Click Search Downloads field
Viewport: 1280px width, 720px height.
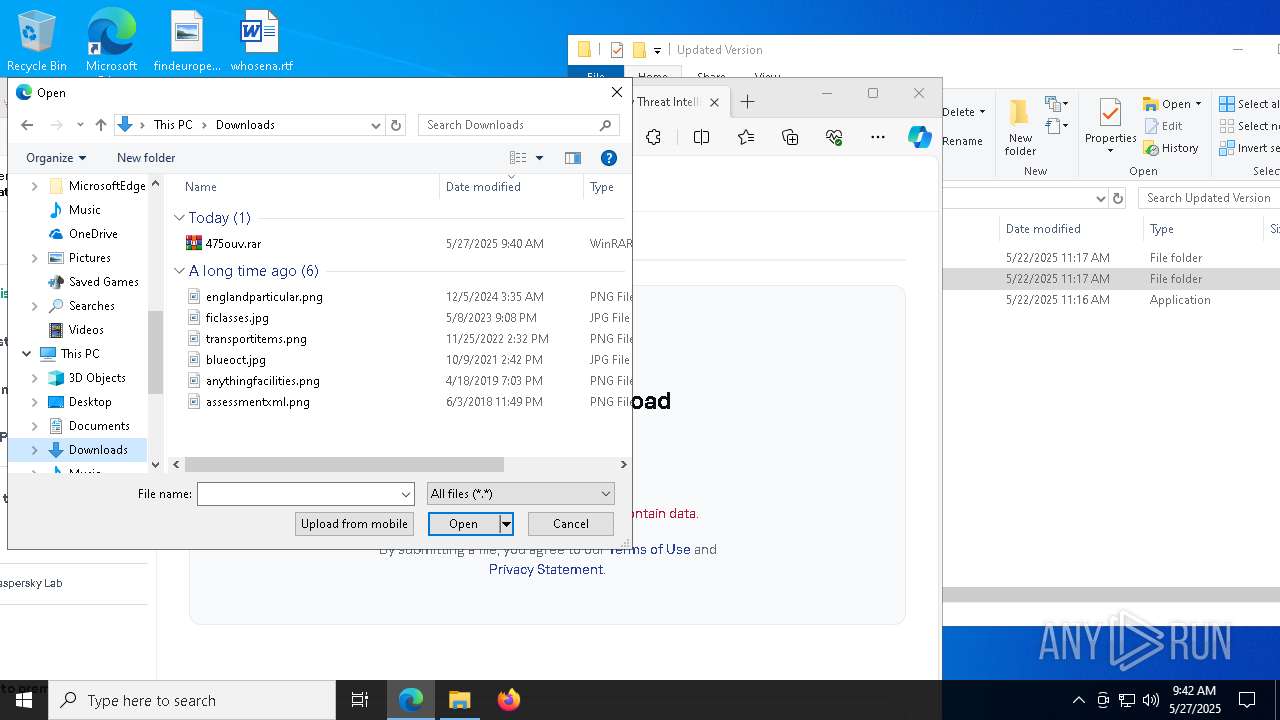point(518,125)
